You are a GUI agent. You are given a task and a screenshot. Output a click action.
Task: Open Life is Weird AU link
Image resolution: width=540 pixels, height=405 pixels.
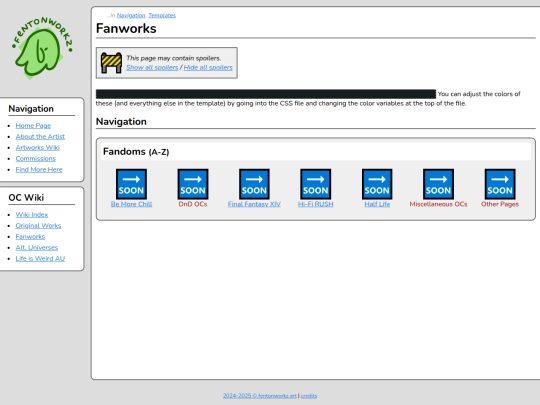coord(40,259)
